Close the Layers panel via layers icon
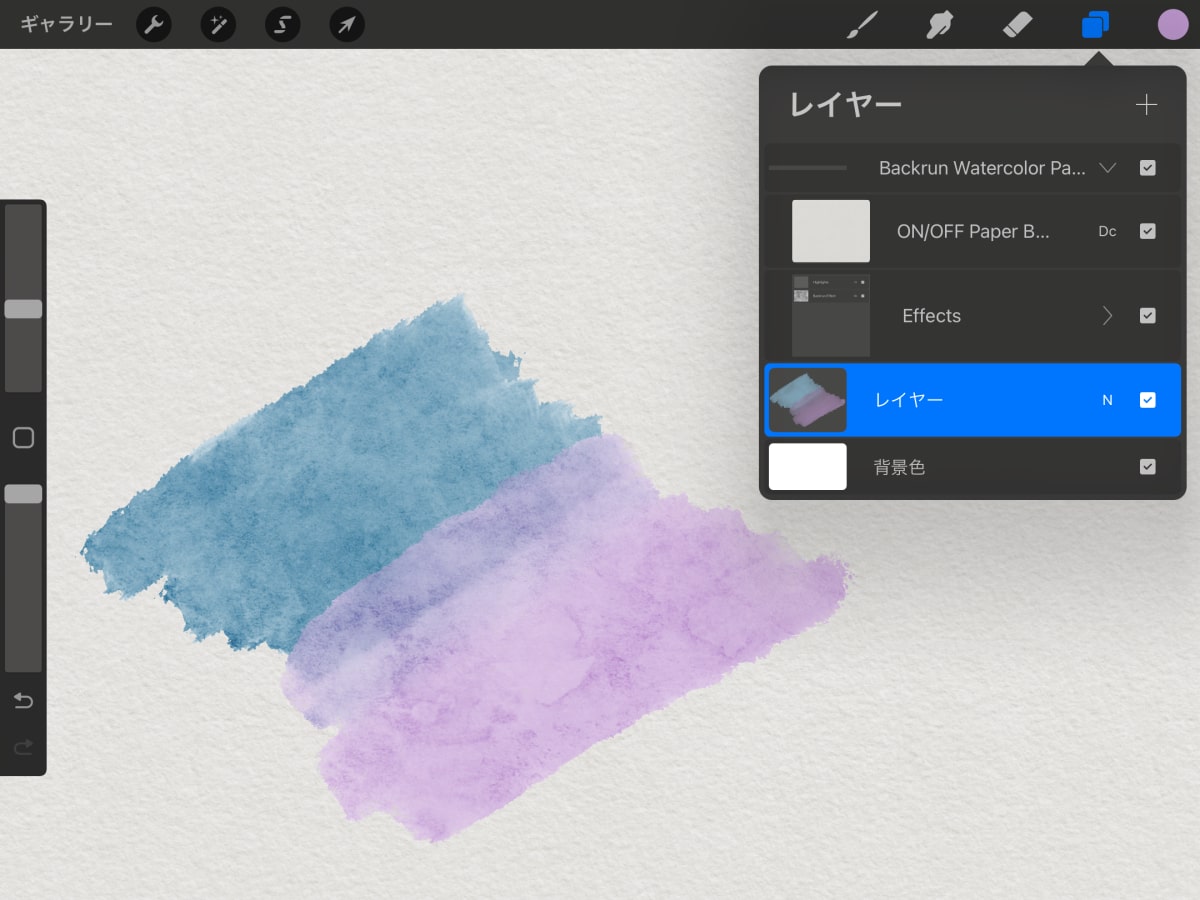 1096,24
